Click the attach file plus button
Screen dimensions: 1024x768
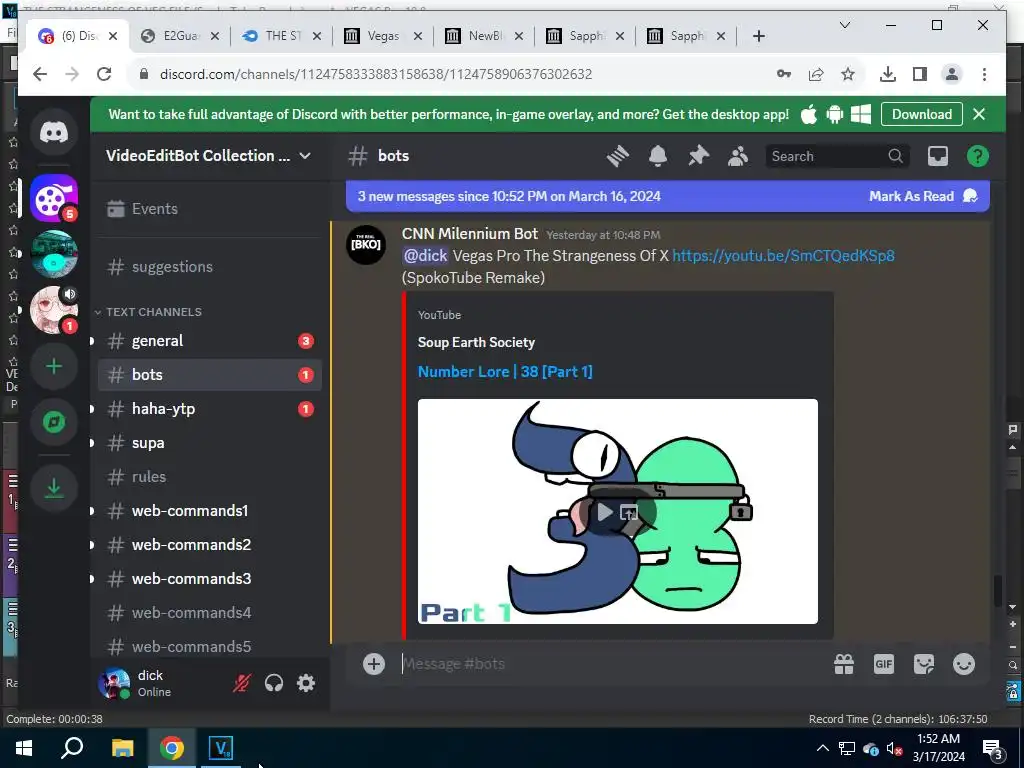(x=374, y=664)
